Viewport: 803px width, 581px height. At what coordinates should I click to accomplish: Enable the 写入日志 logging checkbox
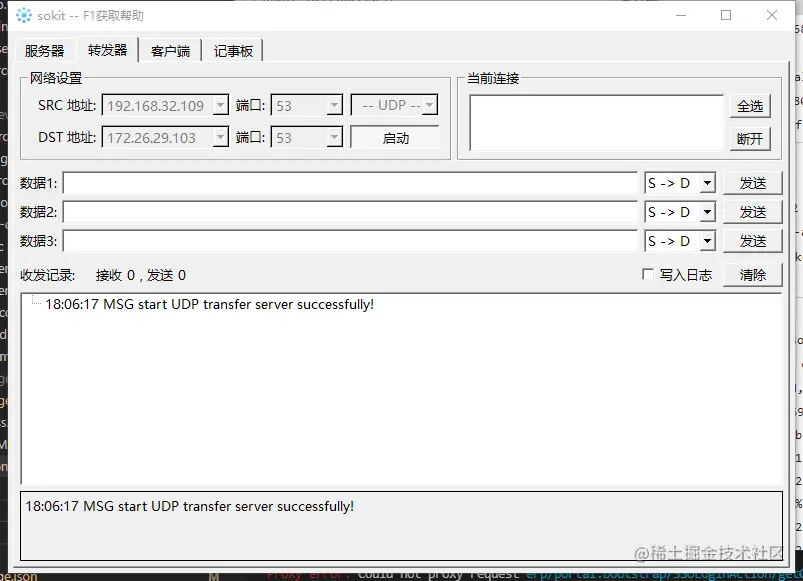[649, 275]
